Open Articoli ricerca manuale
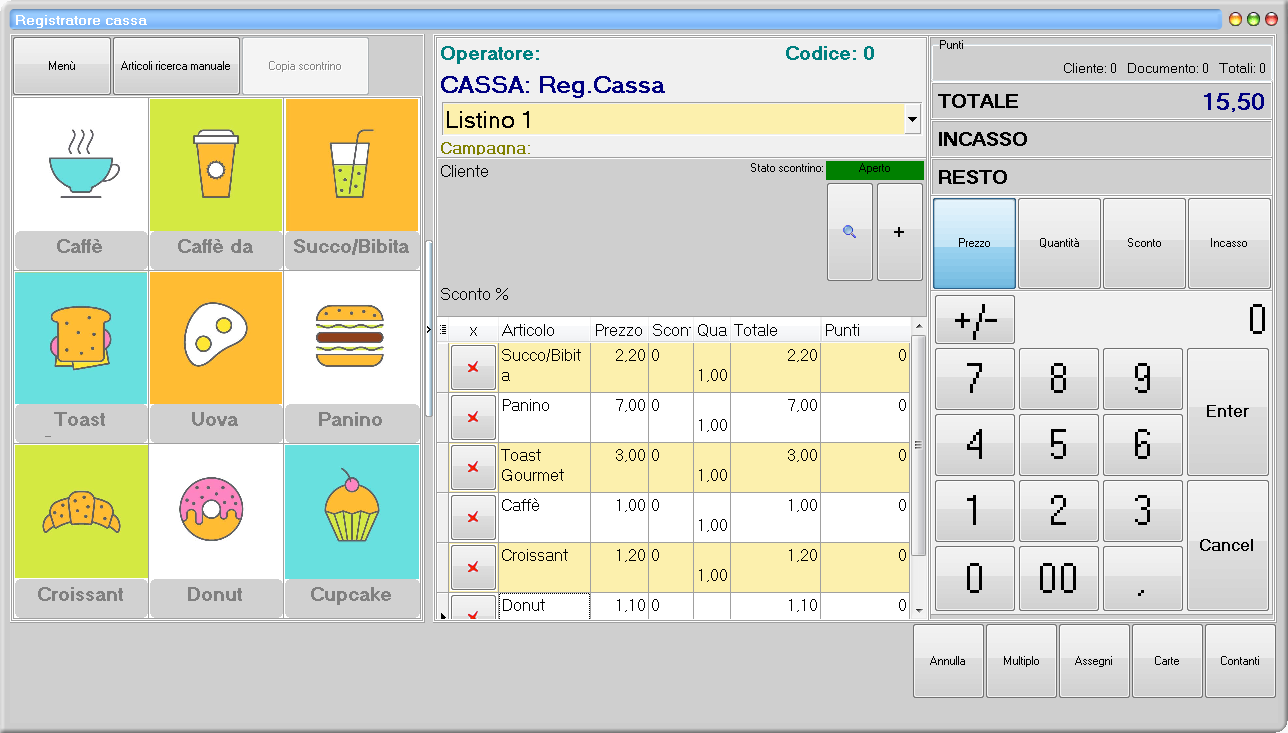Viewport: 1288px width, 733px height. tap(176, 66)
